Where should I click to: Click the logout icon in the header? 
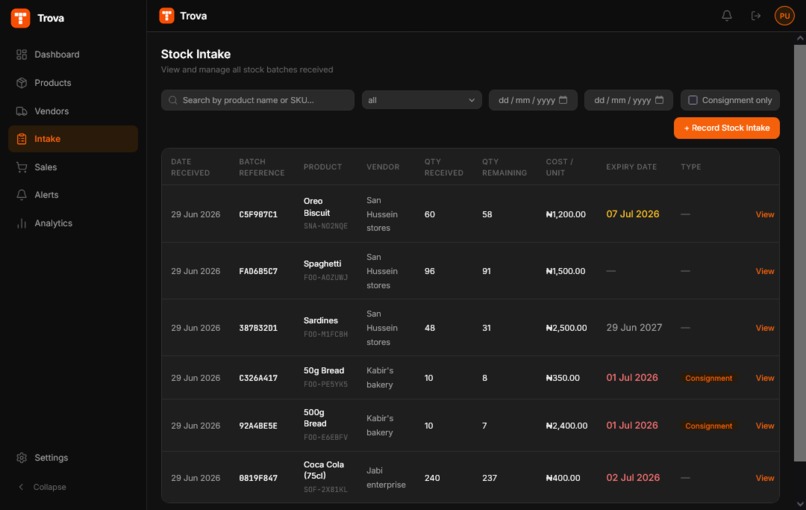pyautogui.click(x=756, y=16)
